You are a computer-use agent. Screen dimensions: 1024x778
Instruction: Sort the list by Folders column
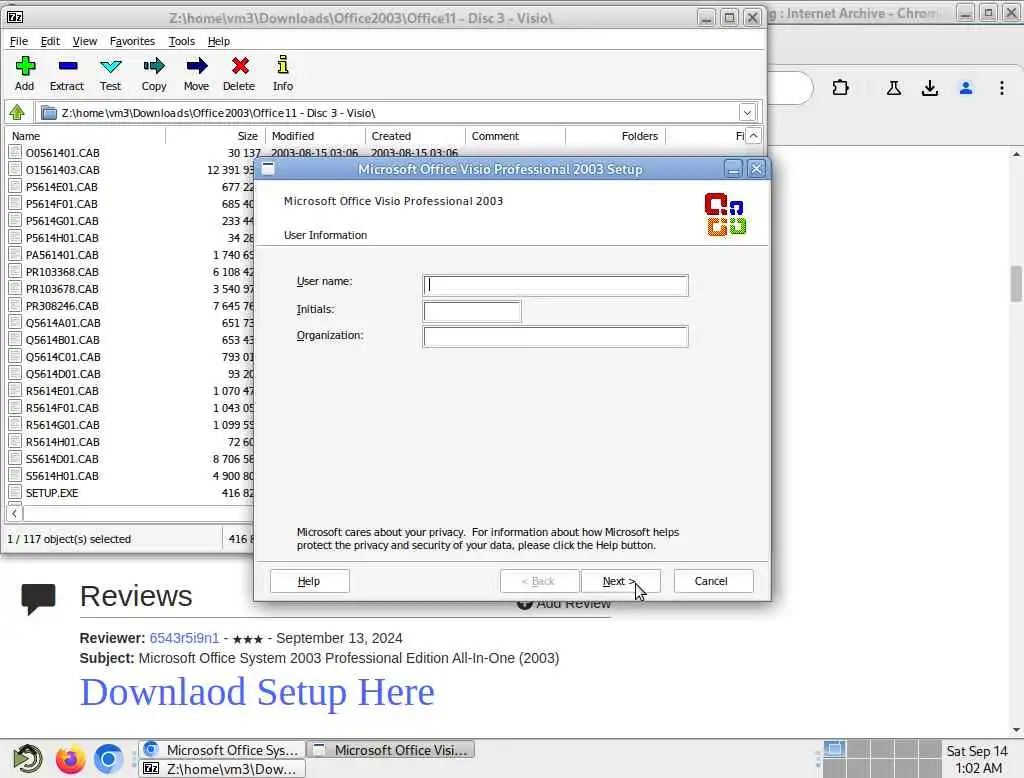[616, 136]
